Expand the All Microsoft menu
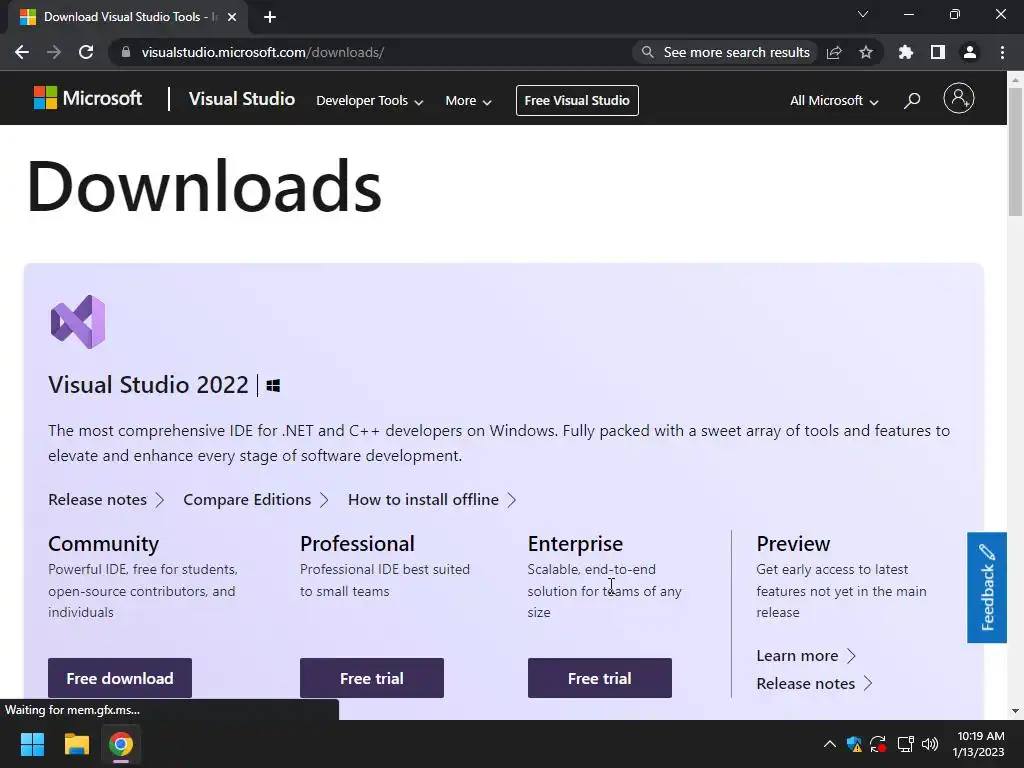This screenshot has width=1024, height=768. (x=834, y=101)
